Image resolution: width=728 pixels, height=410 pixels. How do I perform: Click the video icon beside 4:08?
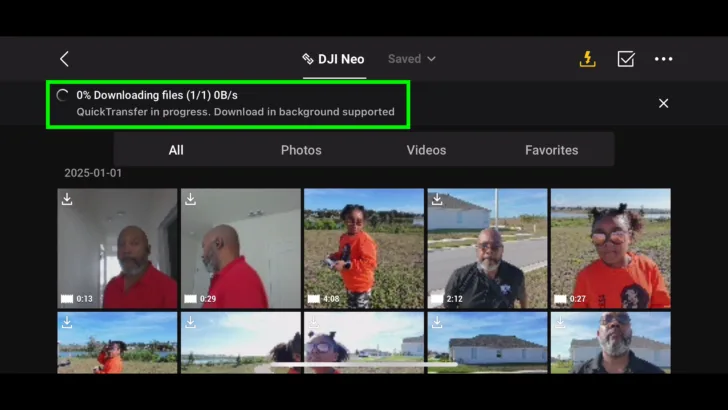[x=314, y=299]
